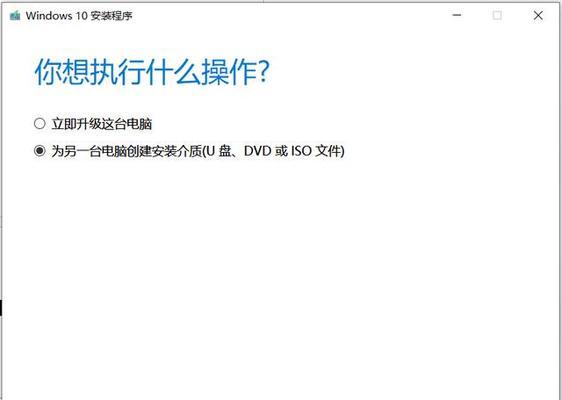Viewport: 562px width, 400px height.
Task: Click the ISO 文件 text in second option
Action: [x=315, y=151]
